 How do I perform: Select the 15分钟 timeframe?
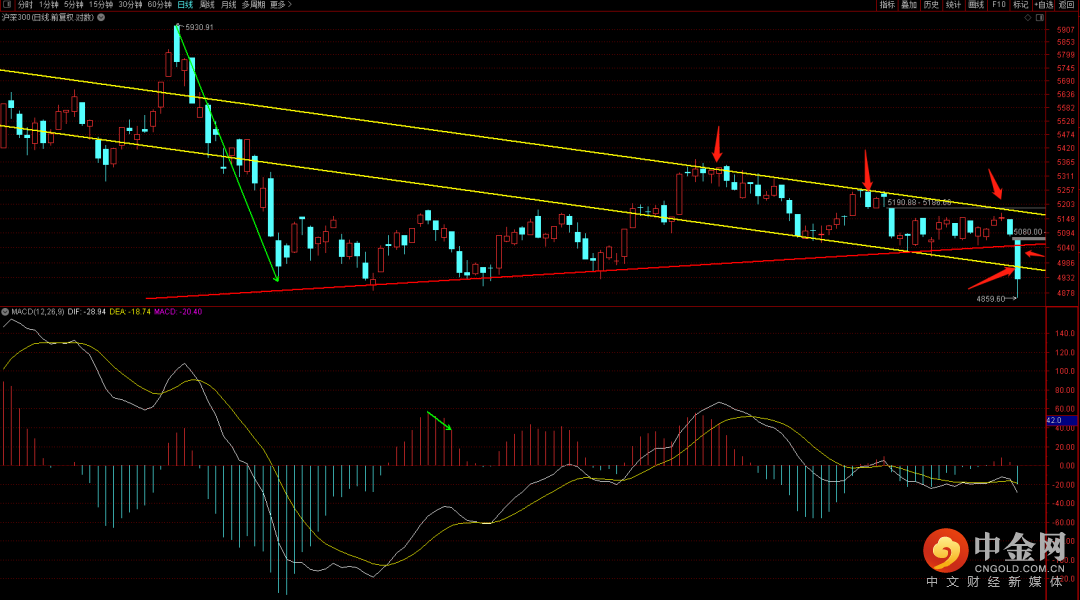click(x=101, y=4)
